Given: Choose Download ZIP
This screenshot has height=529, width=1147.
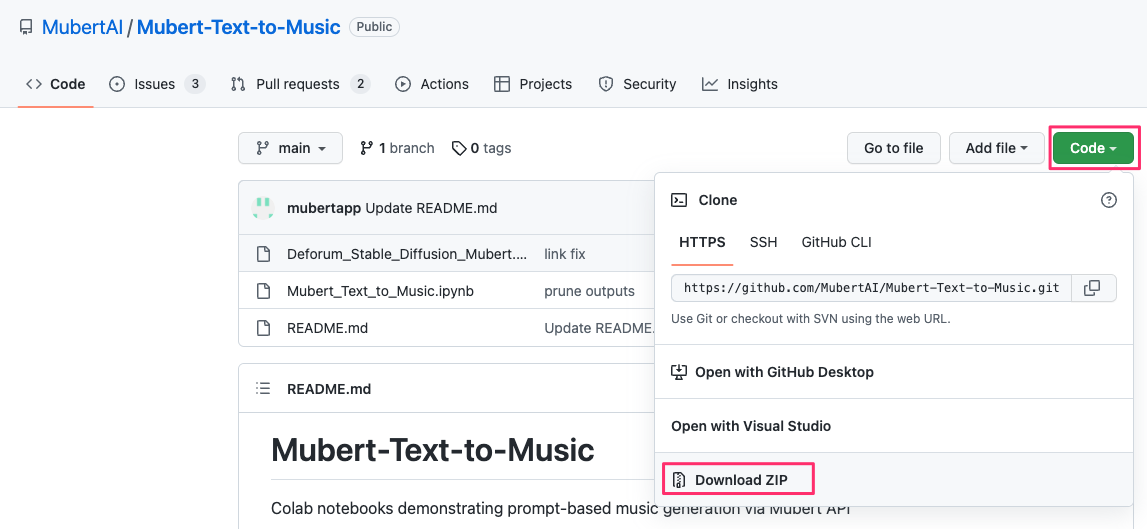Looking at the screenshot, I should [x=893, y=480].
